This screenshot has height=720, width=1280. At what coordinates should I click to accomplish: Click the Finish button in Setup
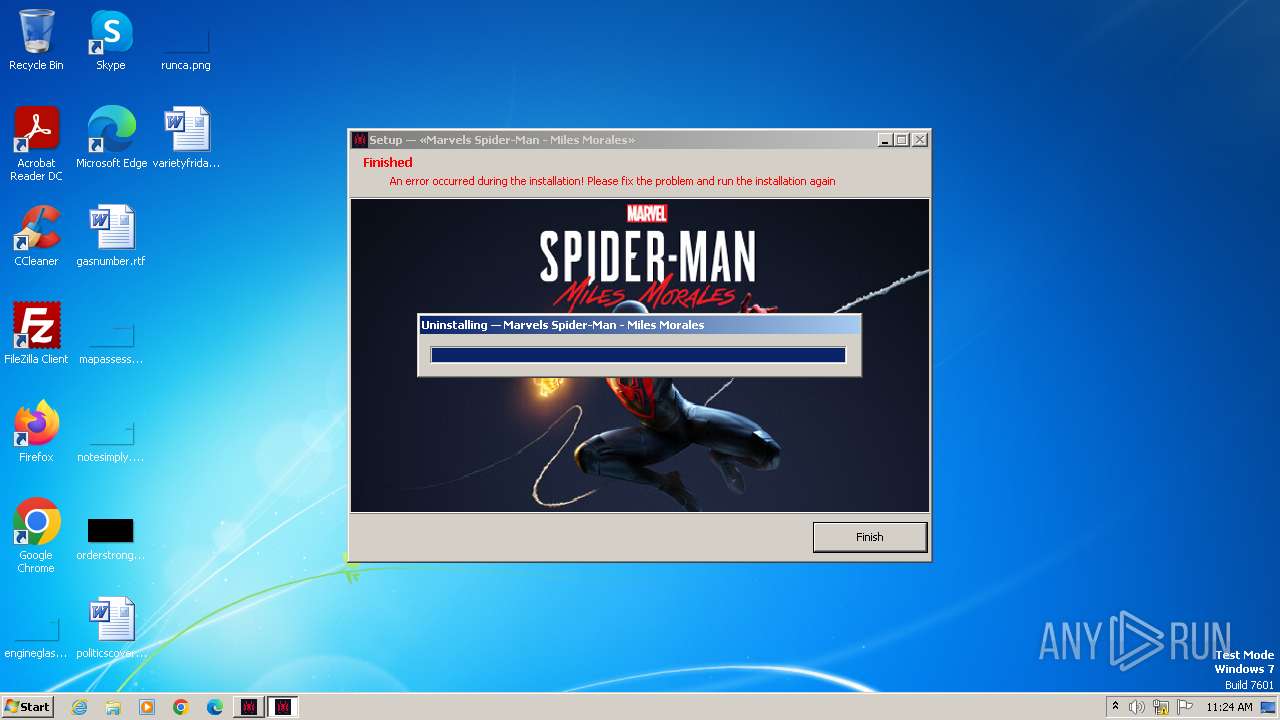click(x=869, y=537)
